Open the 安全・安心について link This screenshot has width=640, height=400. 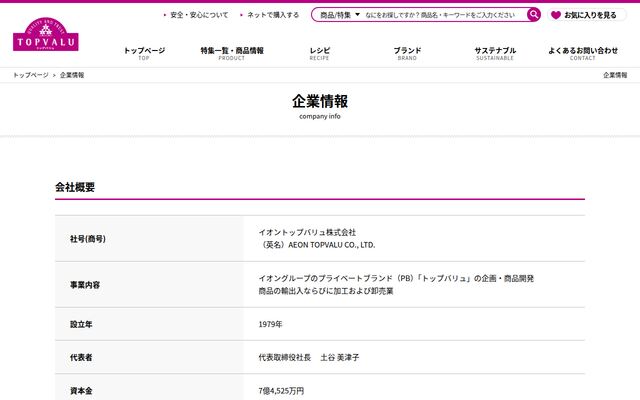point(199,15)
